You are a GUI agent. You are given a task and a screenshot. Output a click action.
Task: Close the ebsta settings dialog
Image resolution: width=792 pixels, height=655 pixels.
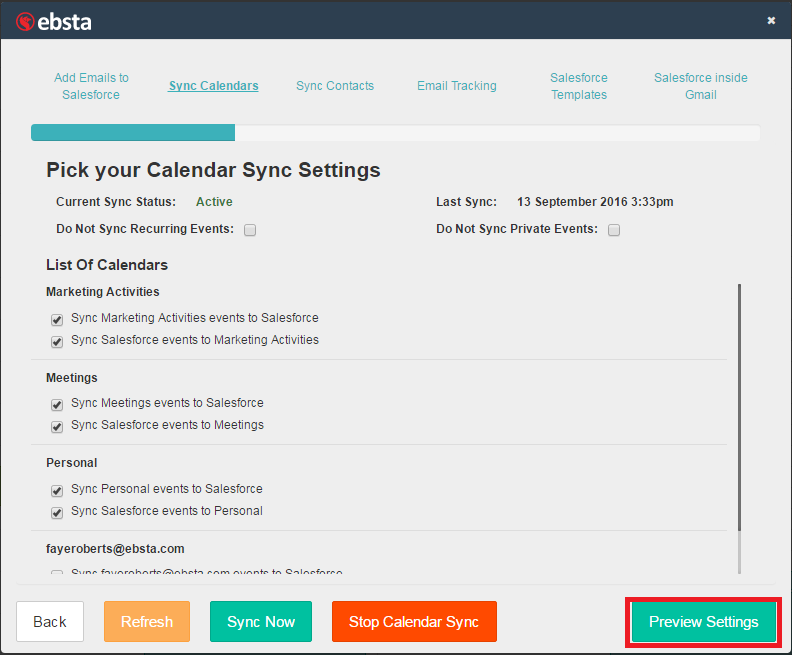point(771,20)
